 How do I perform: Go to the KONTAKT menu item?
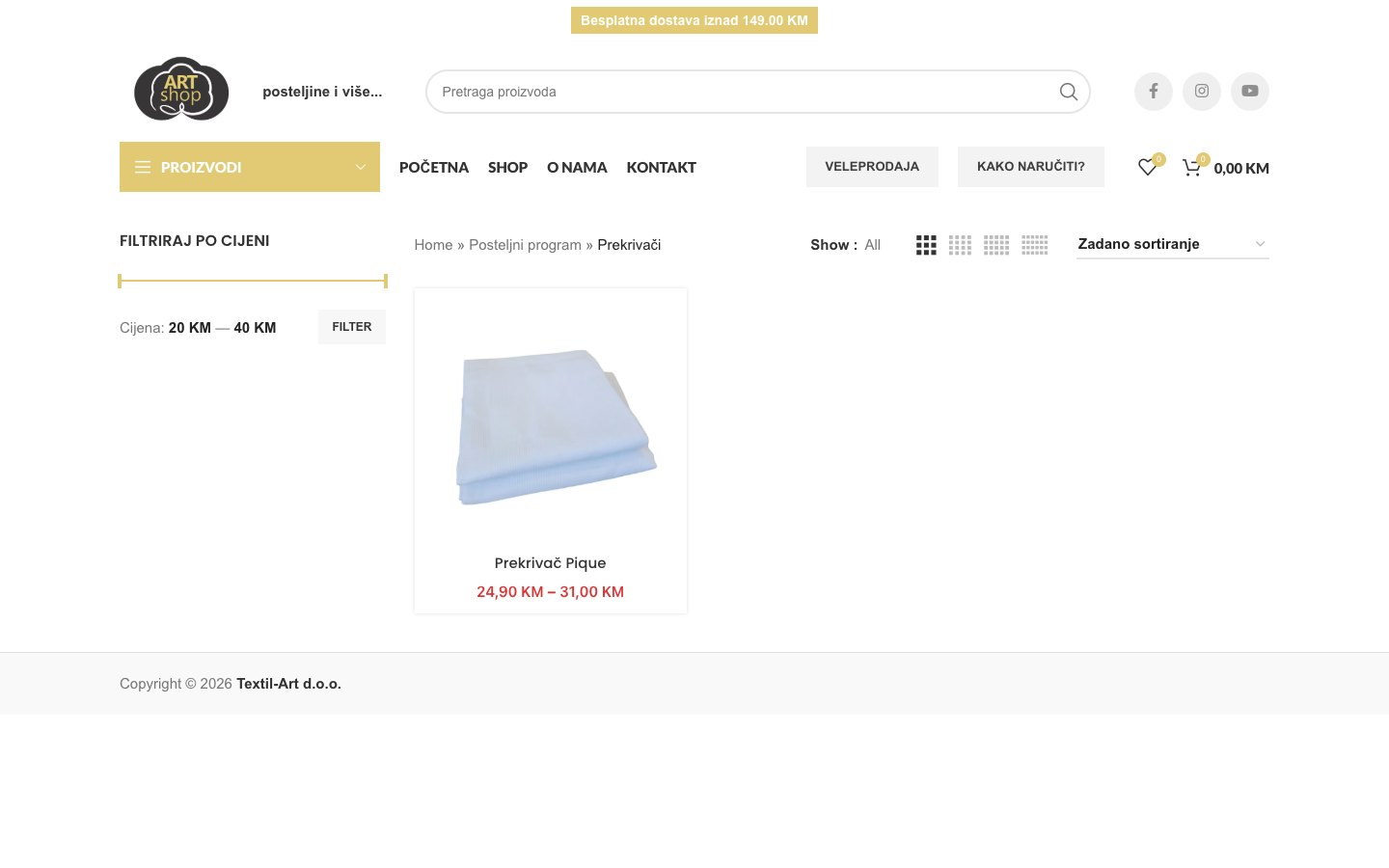tap(661, 167)
